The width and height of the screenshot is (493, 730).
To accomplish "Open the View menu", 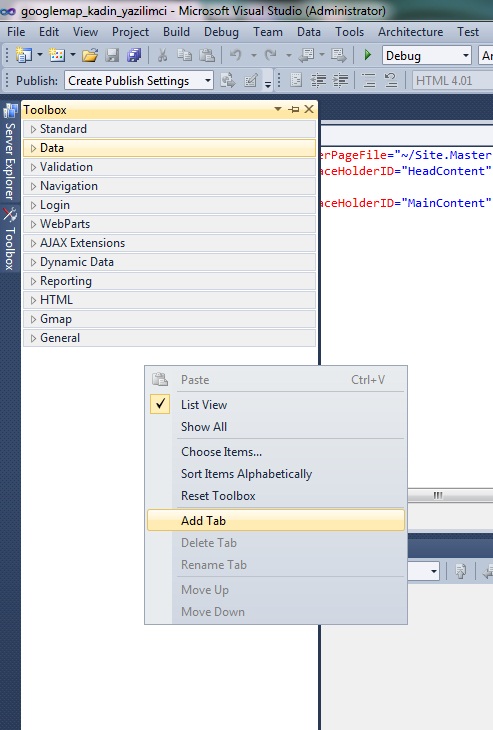I will pos(86,32).
